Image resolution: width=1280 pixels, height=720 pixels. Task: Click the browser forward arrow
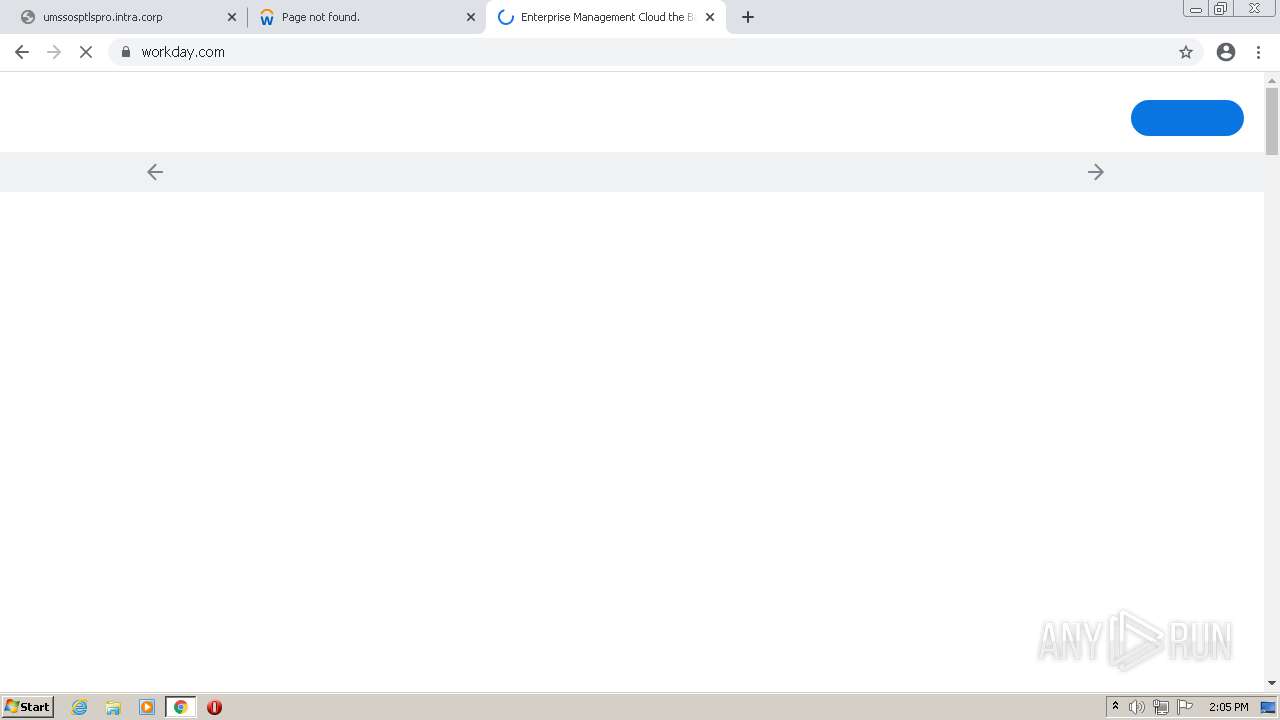coord(54,52)
